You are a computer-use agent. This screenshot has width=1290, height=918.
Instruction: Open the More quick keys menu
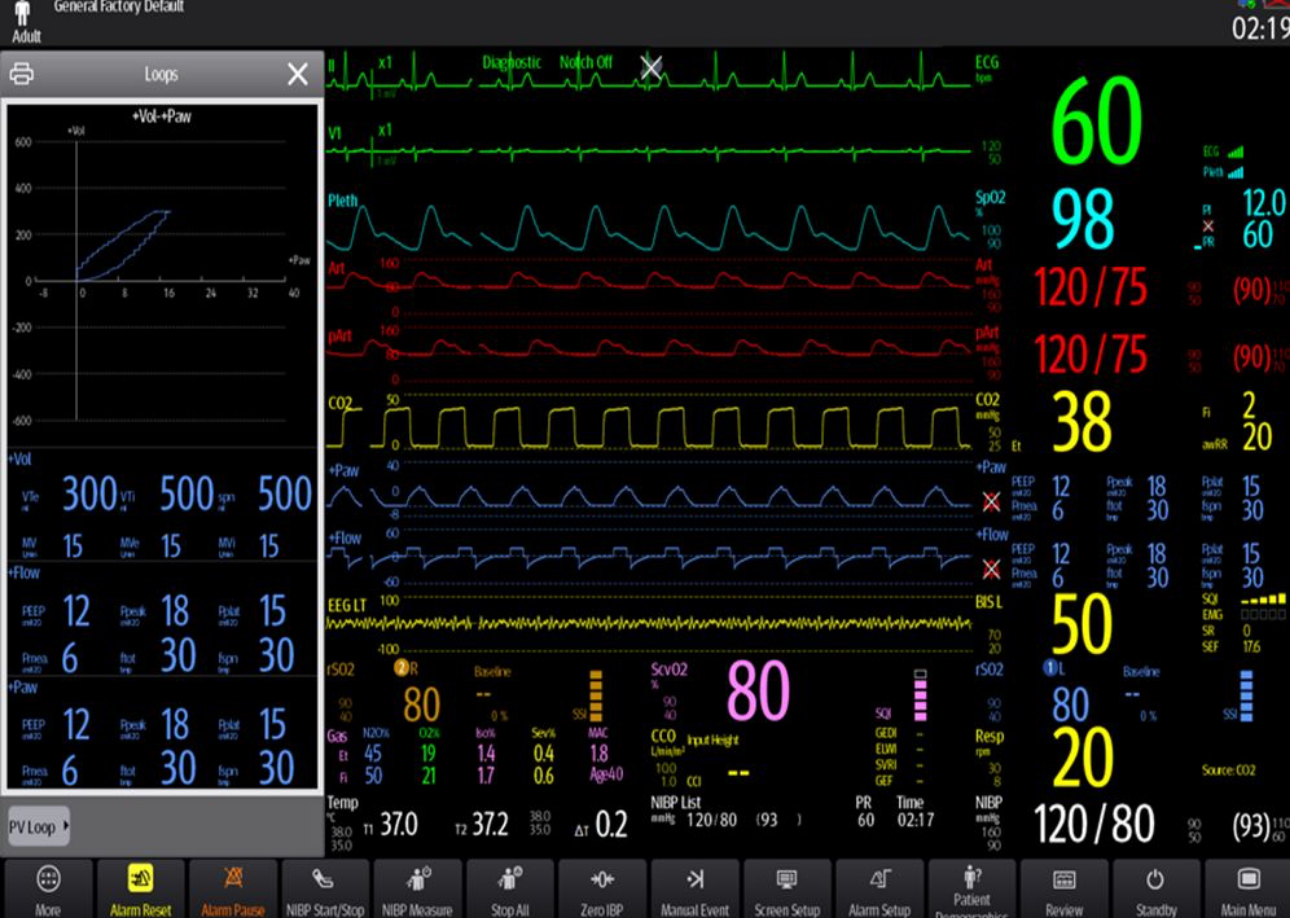[48, 887]
